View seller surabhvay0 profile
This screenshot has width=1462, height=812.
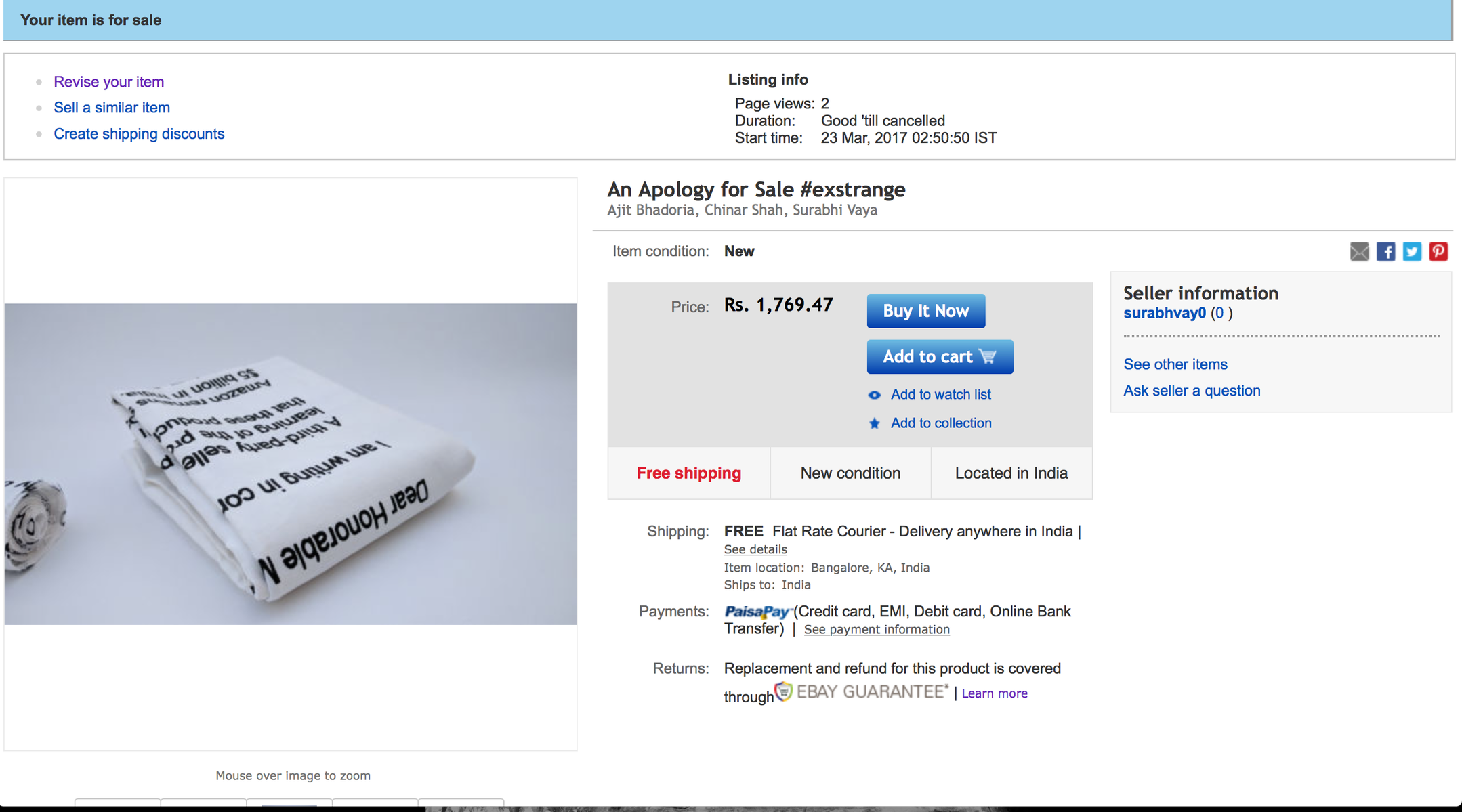(1165, 313)
